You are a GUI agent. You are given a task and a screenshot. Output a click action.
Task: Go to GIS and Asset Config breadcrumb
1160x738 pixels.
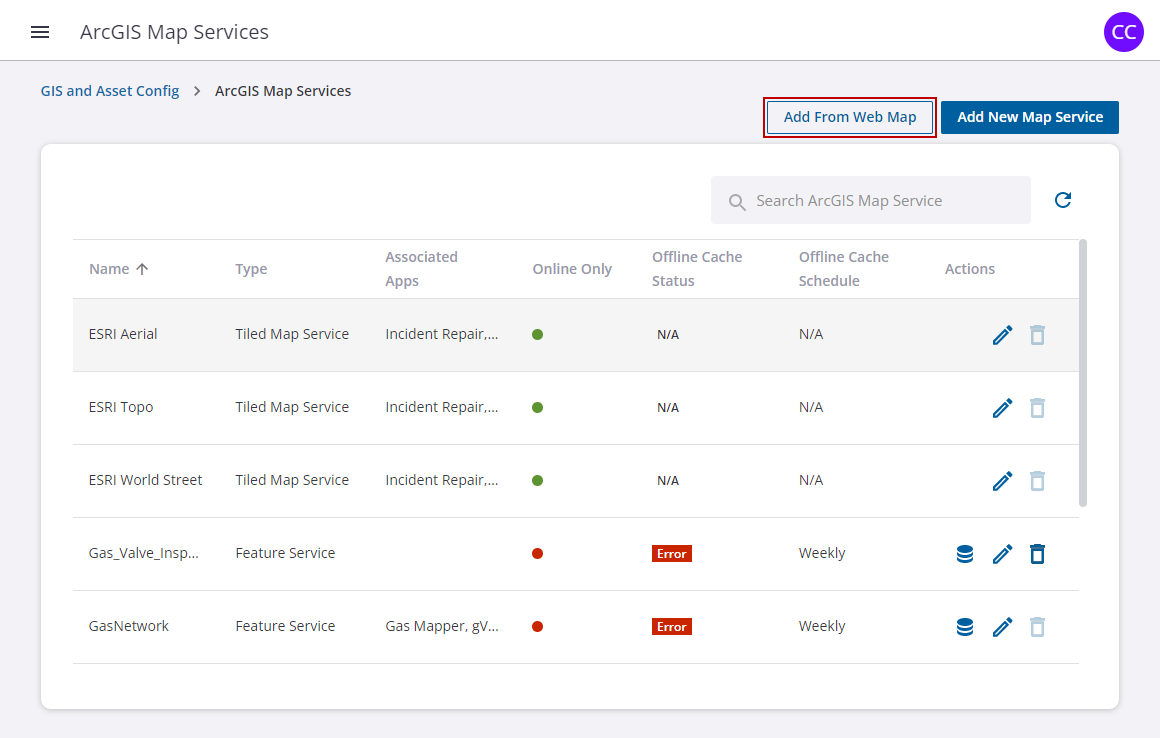pos(109,91)
